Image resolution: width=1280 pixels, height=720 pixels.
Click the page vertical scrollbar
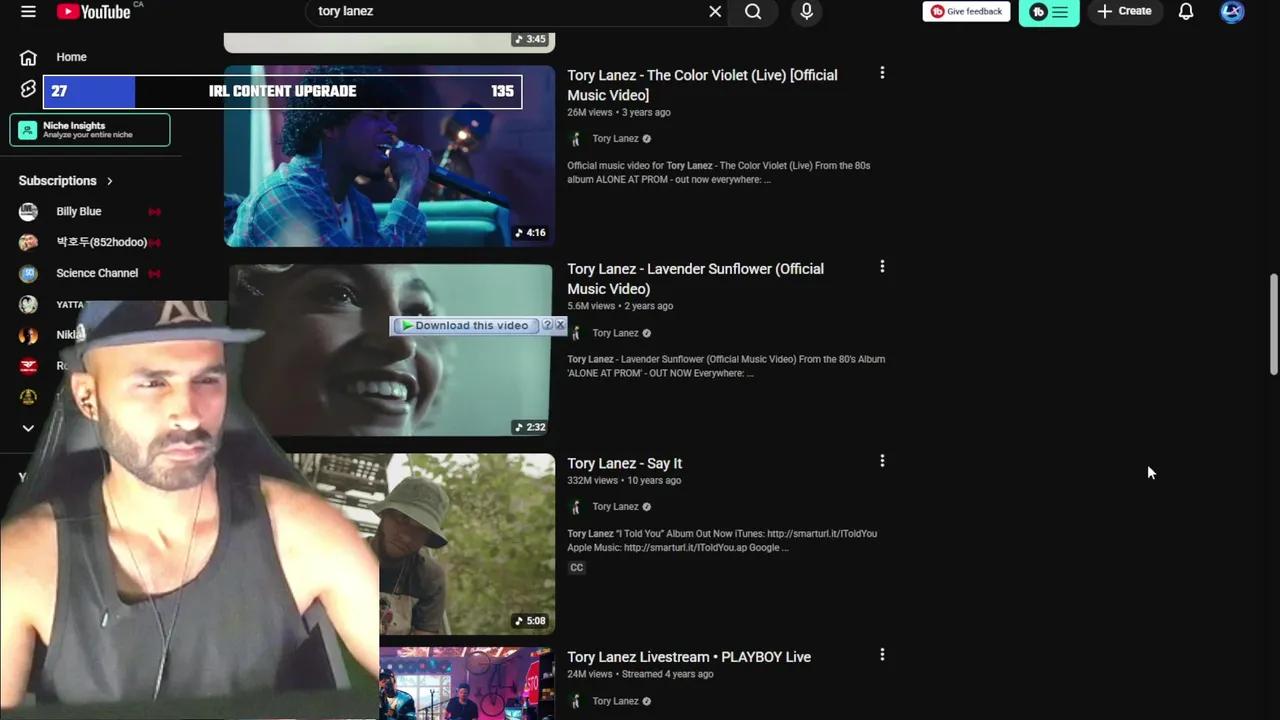coord(1274,323)
